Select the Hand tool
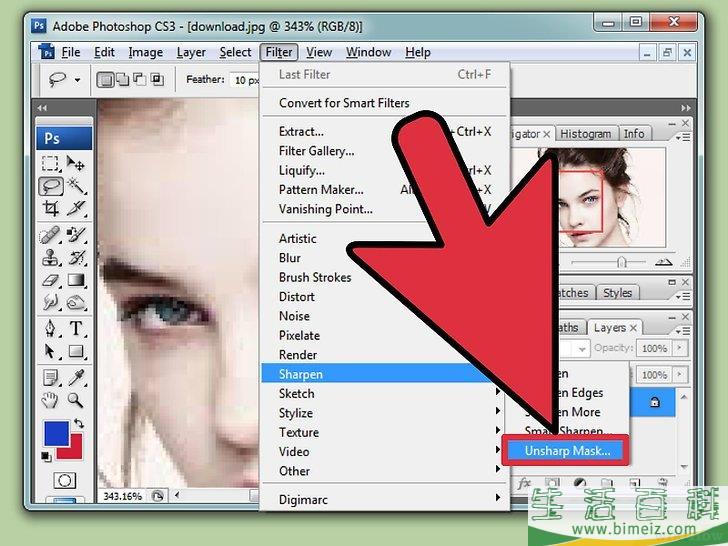 pyautogui.click(x=50, y=400)
